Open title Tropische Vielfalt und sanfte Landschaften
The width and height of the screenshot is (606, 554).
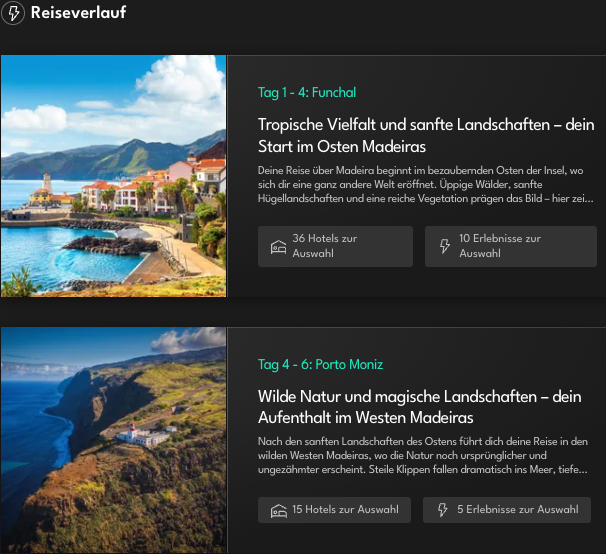tap(426, 135)
